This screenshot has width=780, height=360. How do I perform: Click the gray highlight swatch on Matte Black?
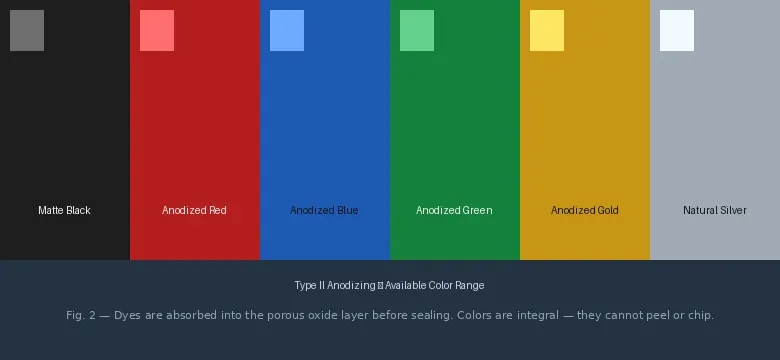(27, 30)
